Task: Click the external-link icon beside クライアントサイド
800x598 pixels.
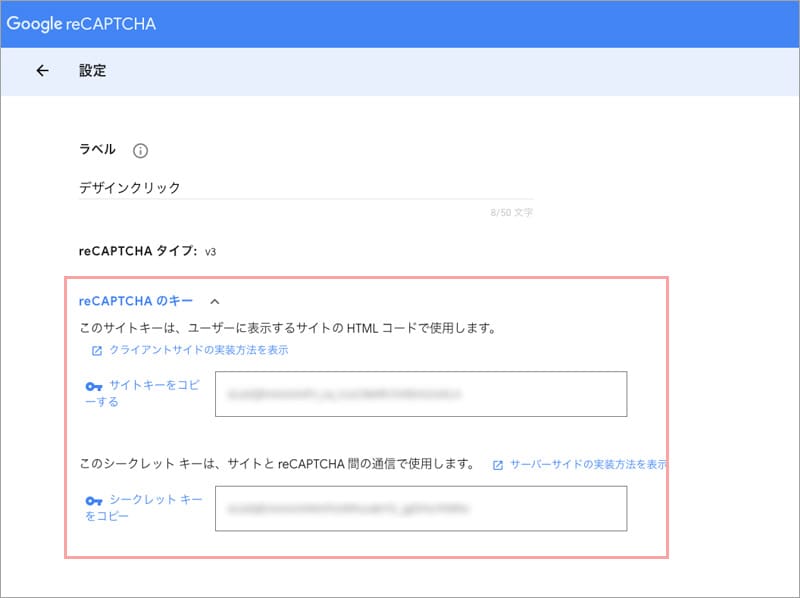Action: (96, 351)
